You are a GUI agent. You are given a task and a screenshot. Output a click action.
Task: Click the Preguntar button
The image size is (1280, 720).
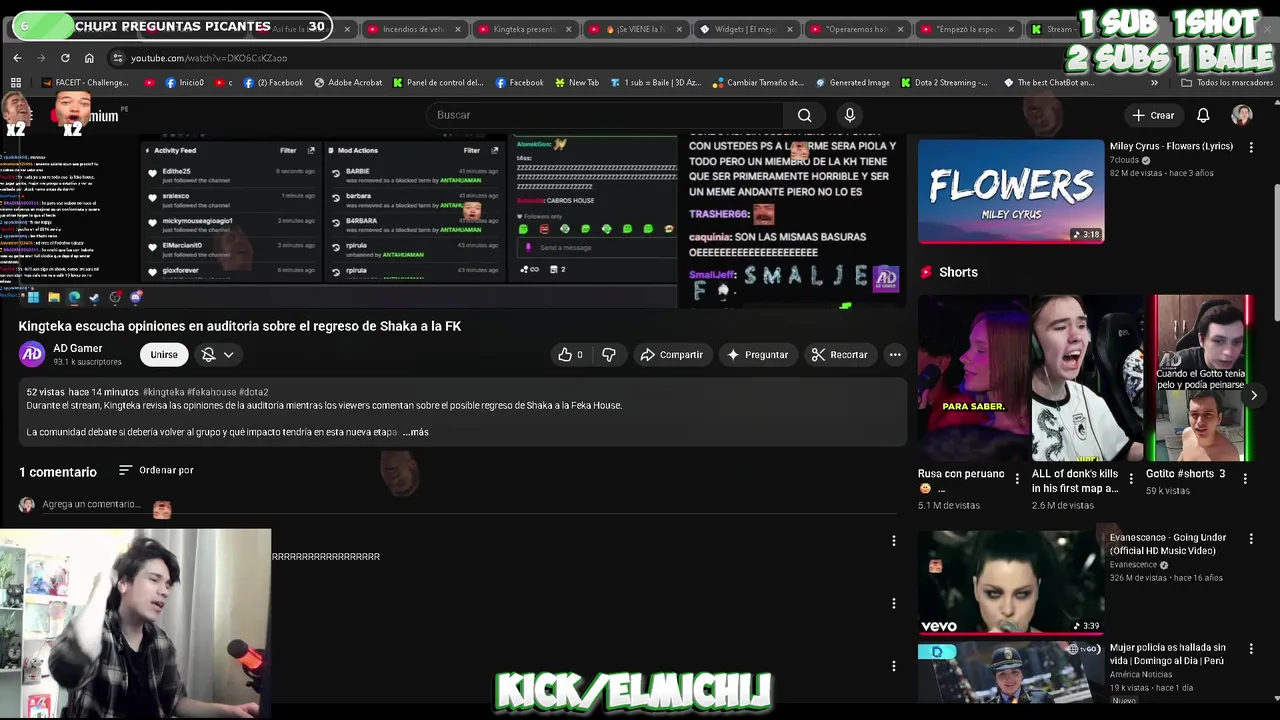[758, 355]
